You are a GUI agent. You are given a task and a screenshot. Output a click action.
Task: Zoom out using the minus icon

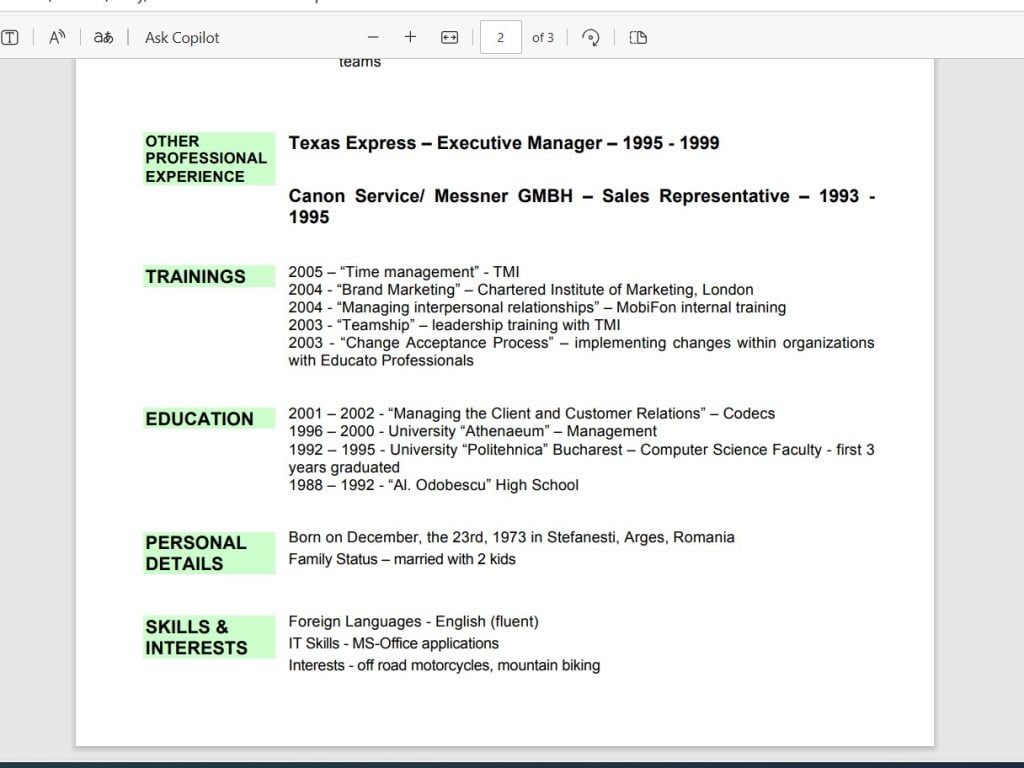373,38
